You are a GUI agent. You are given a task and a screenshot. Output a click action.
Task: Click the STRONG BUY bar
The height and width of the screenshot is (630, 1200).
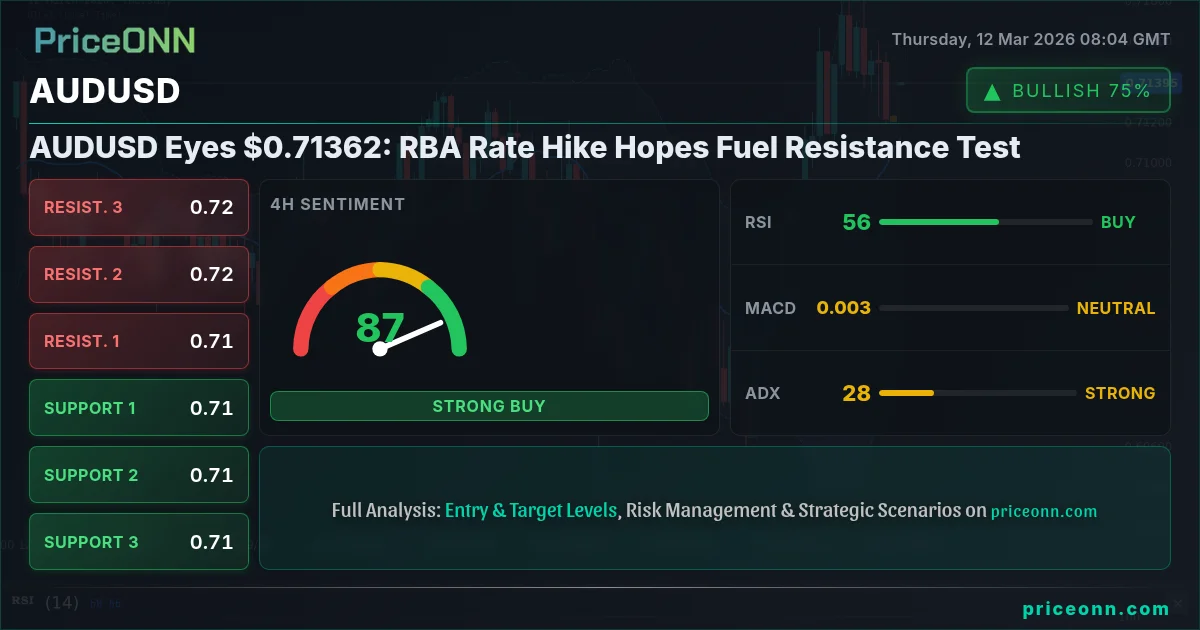tap(489, 406)
